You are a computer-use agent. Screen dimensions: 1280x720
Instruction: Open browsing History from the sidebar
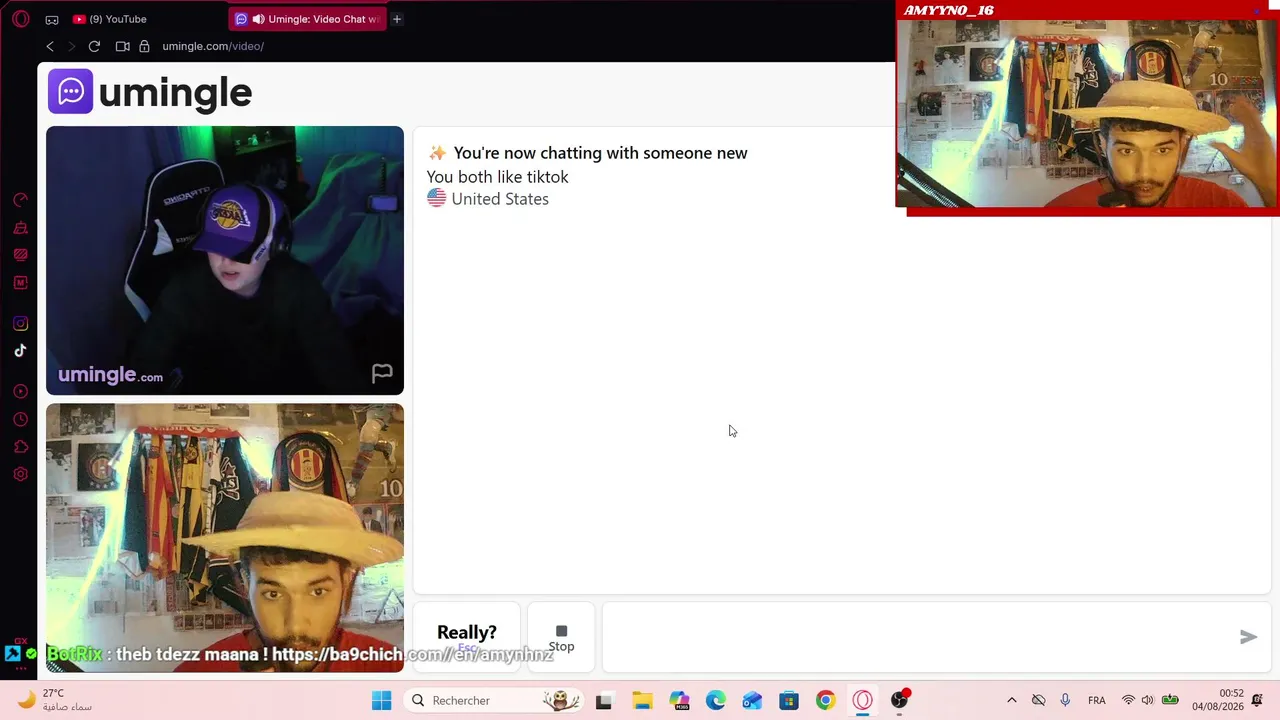[20, 420]
